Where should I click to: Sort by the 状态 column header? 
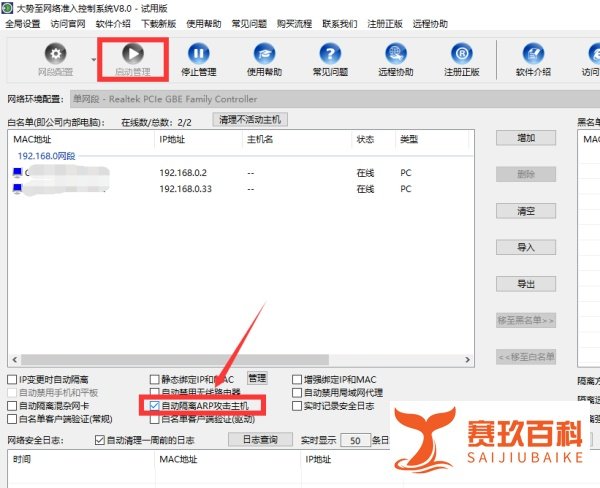point(373,139)
